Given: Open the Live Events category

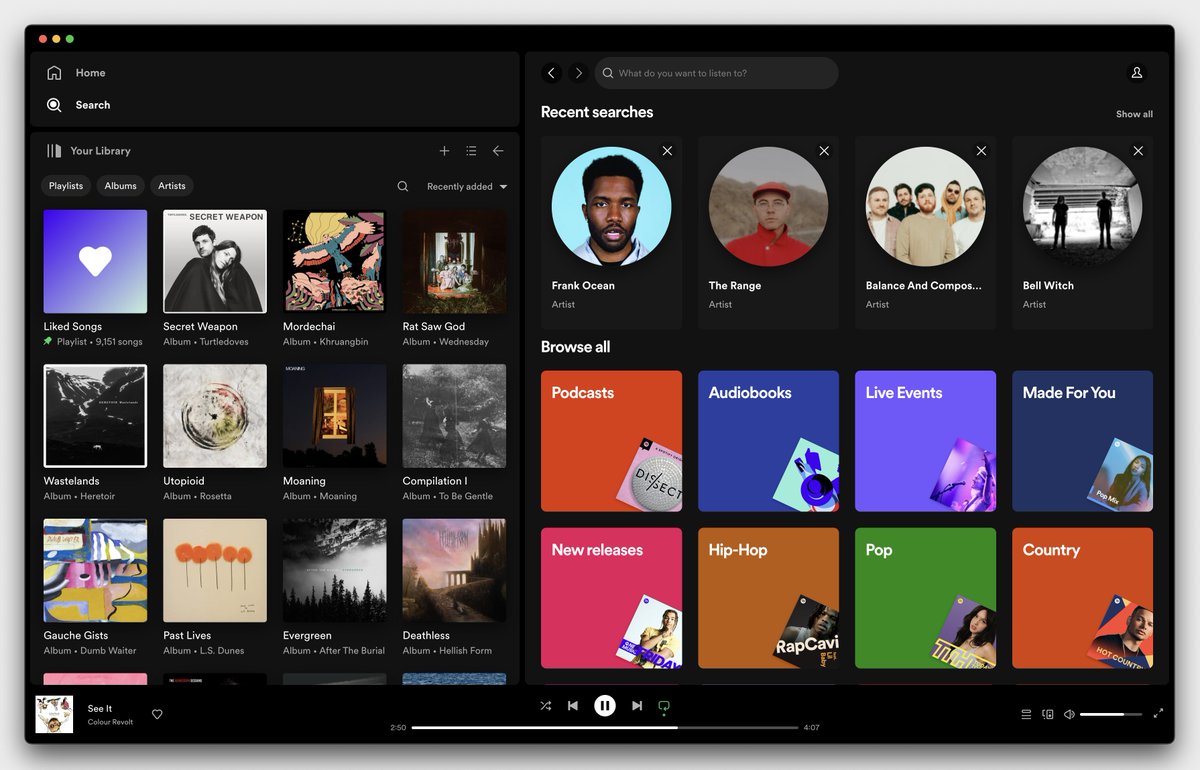Looking at the screenshot, I should pos(925,441).
